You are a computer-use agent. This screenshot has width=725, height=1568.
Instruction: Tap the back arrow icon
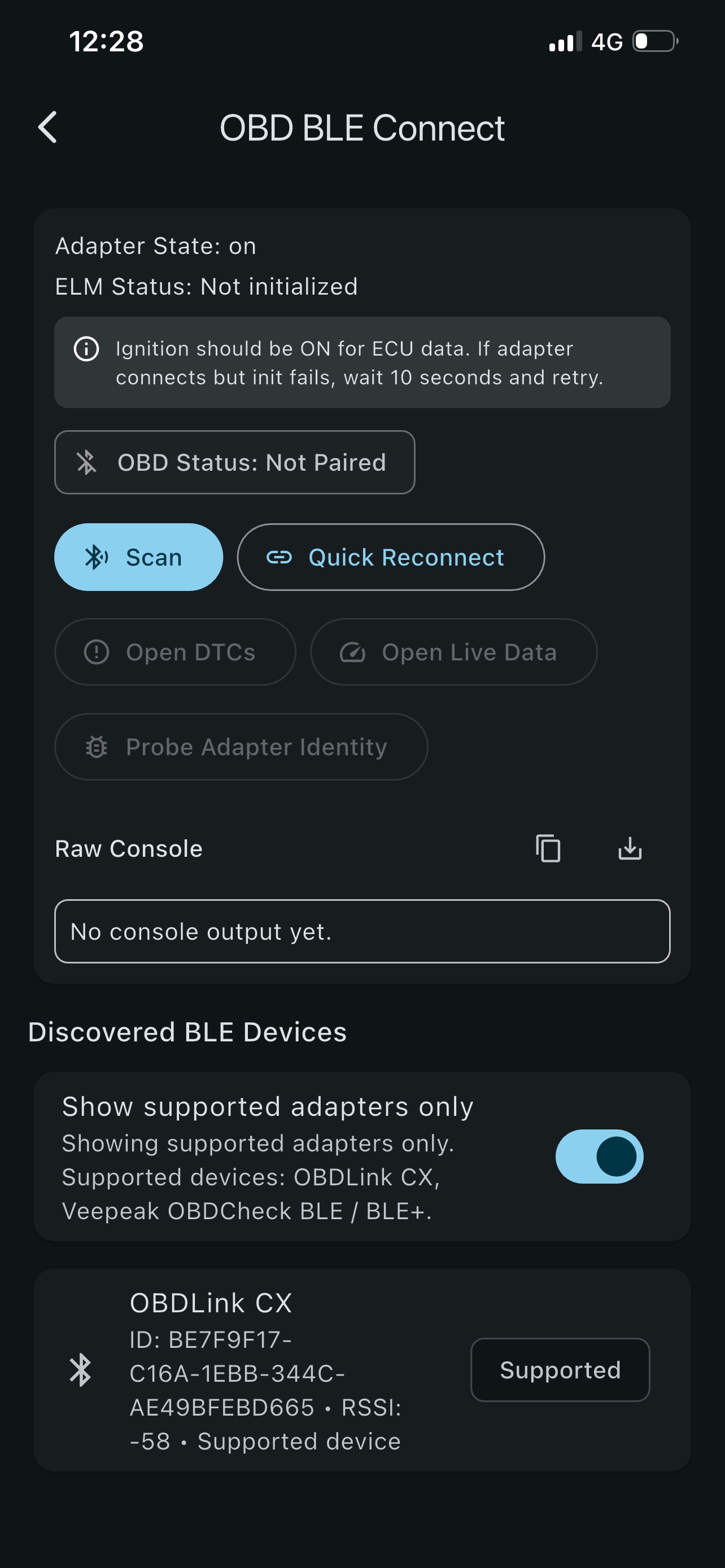tap(47, 127)
